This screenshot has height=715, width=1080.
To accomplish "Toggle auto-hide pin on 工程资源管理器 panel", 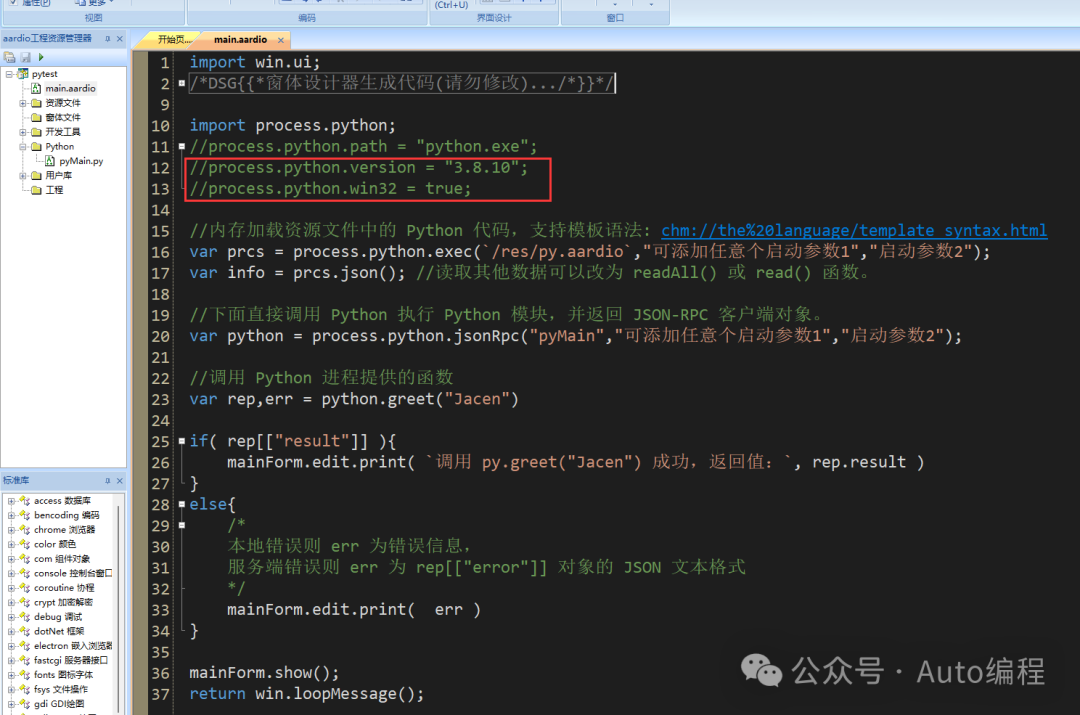I will (108, 38).
